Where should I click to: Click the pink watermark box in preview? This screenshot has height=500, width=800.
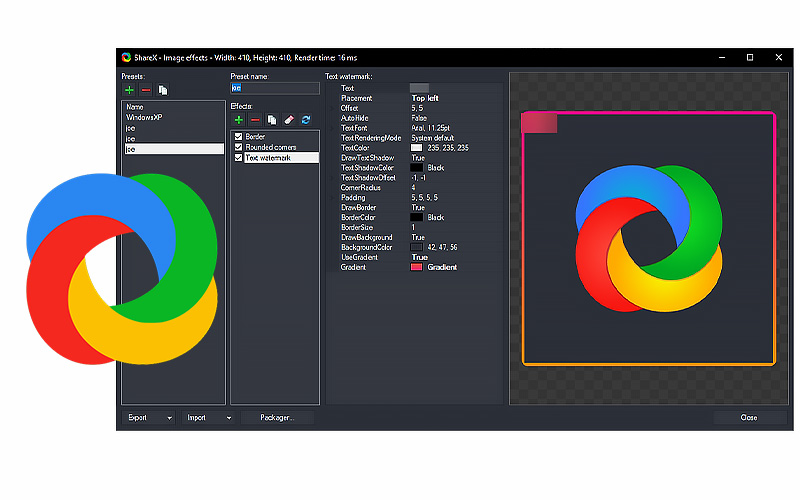(539, 123)
